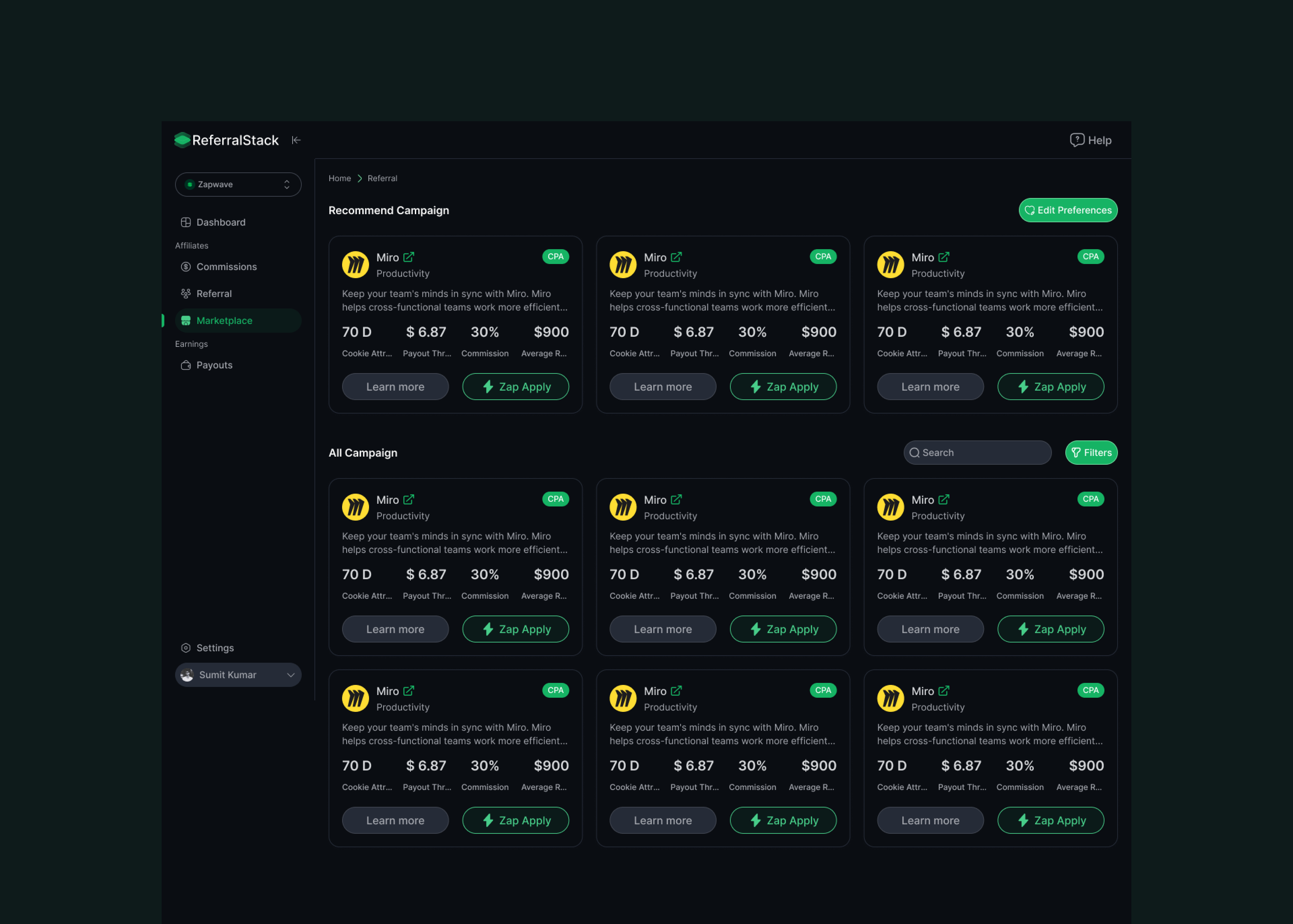Screen dimensions: 1293x924
Task: Click the ReferralStack logo icon
Action: pos(182,140)
